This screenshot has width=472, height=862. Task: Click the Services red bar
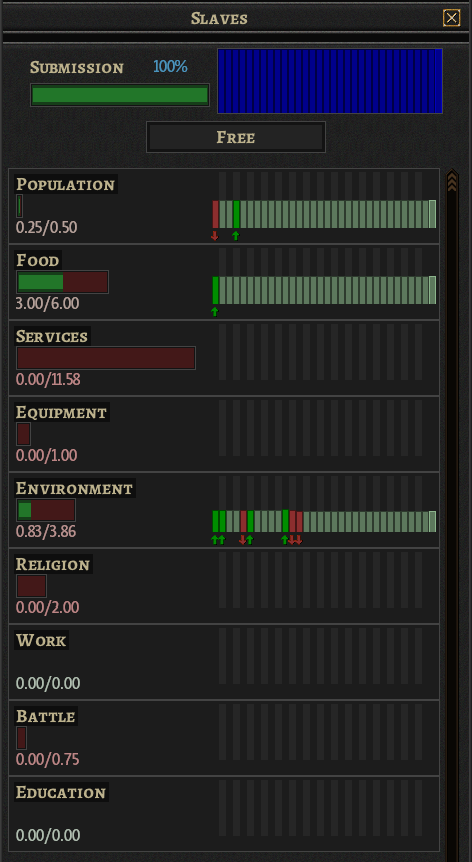point(106,358)
